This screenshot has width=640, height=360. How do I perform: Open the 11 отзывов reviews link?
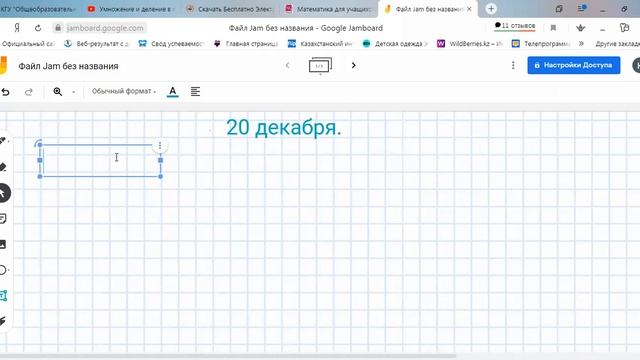[x=514, y=26]
